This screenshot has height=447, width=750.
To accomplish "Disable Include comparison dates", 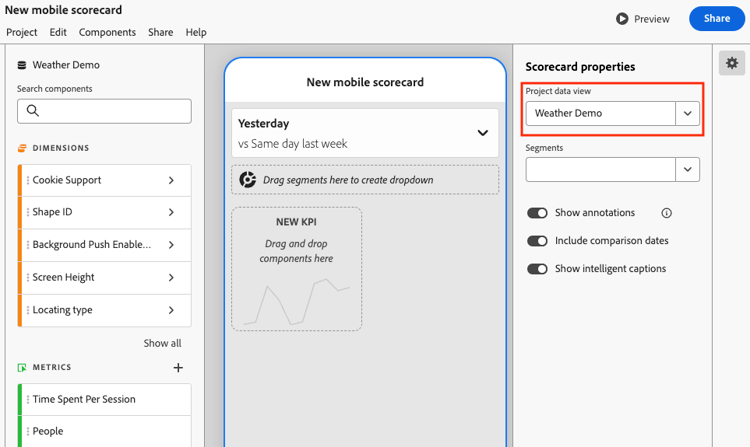I will [537, 241].
